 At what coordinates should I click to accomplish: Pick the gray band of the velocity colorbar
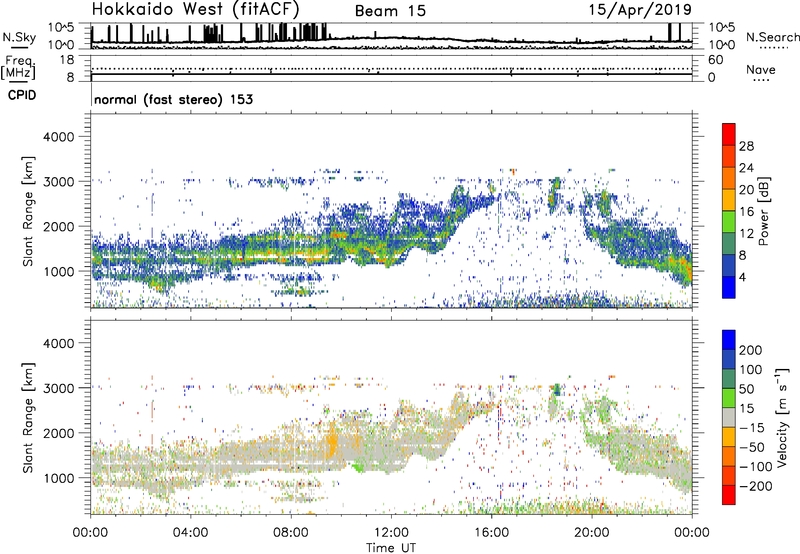coord(729,418)
